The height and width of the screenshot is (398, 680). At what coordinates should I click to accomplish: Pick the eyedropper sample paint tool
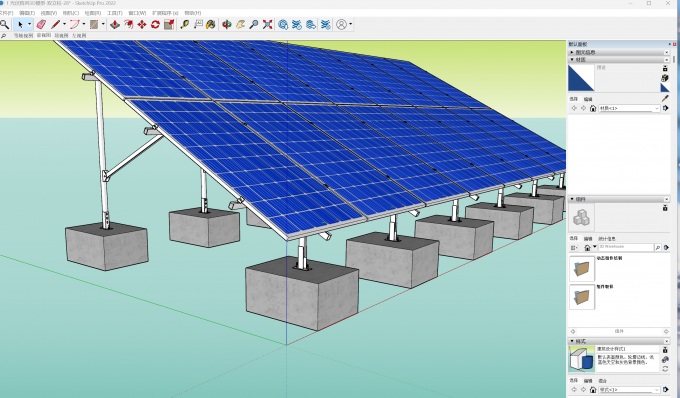tap(665, 98)
